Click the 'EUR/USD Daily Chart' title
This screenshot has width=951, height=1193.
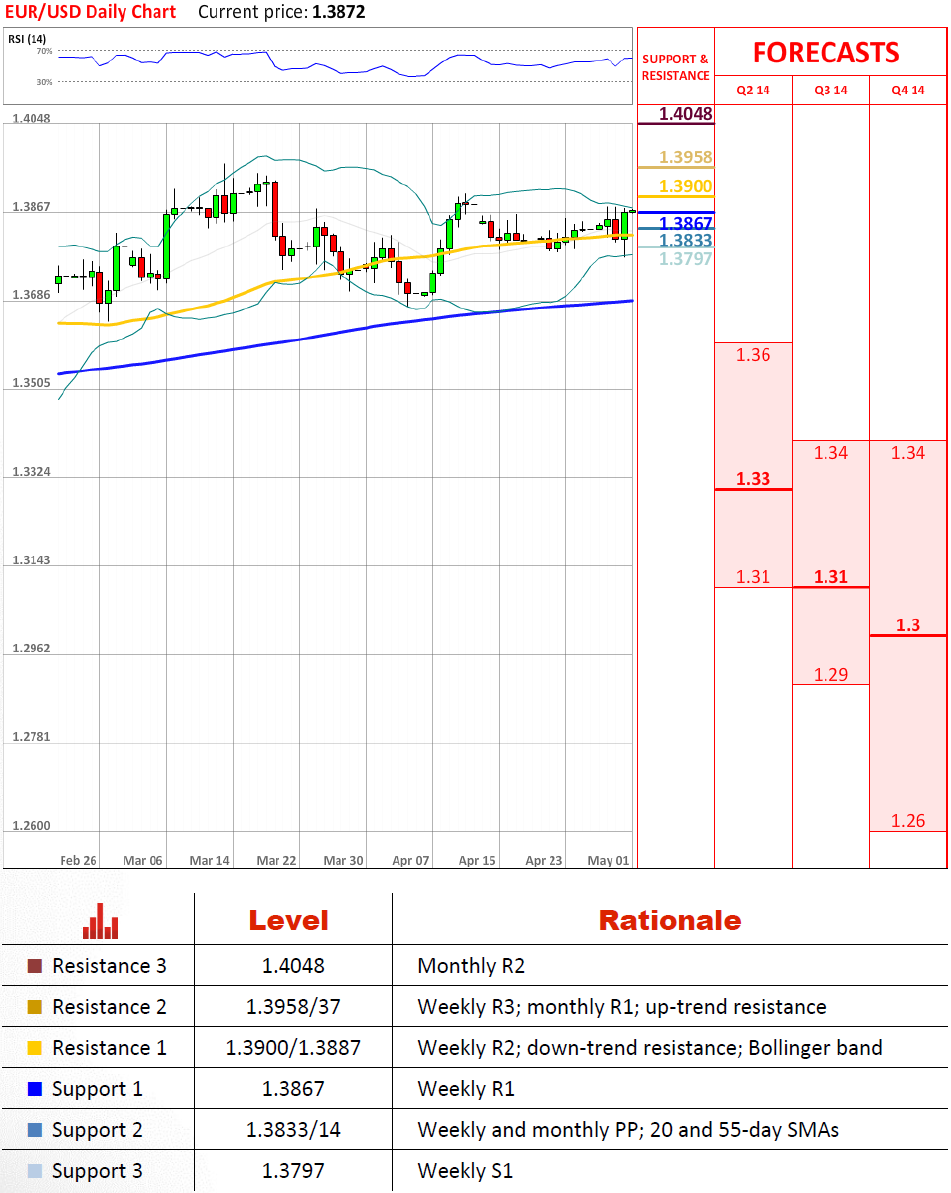pyautogui.click(x=91, y=12)
